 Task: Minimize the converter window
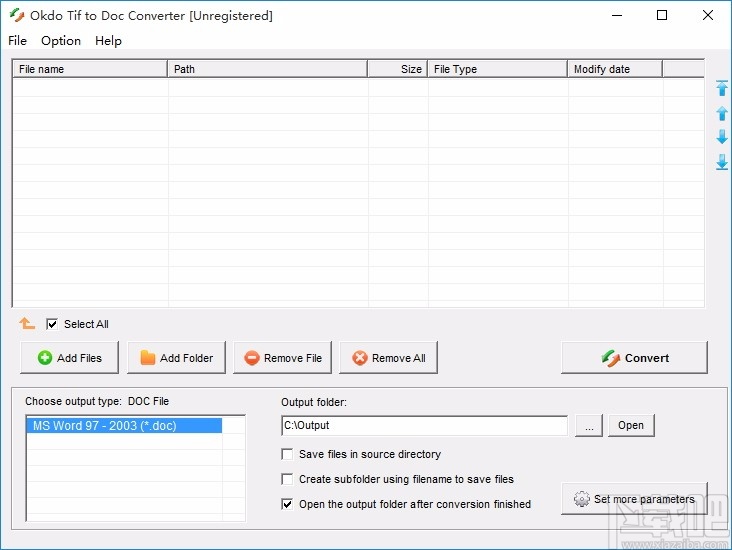617,15
